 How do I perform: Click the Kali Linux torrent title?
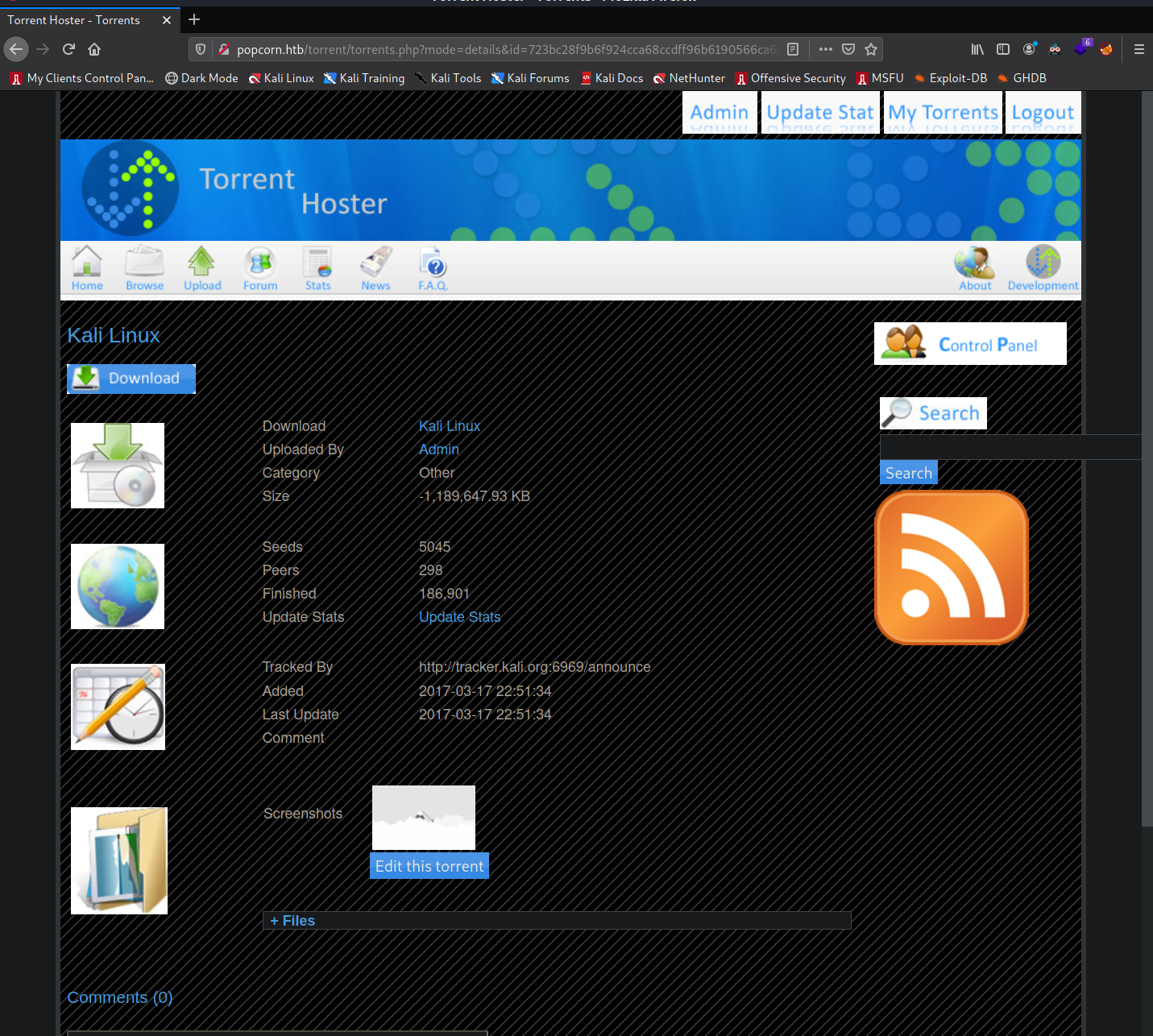114,335
